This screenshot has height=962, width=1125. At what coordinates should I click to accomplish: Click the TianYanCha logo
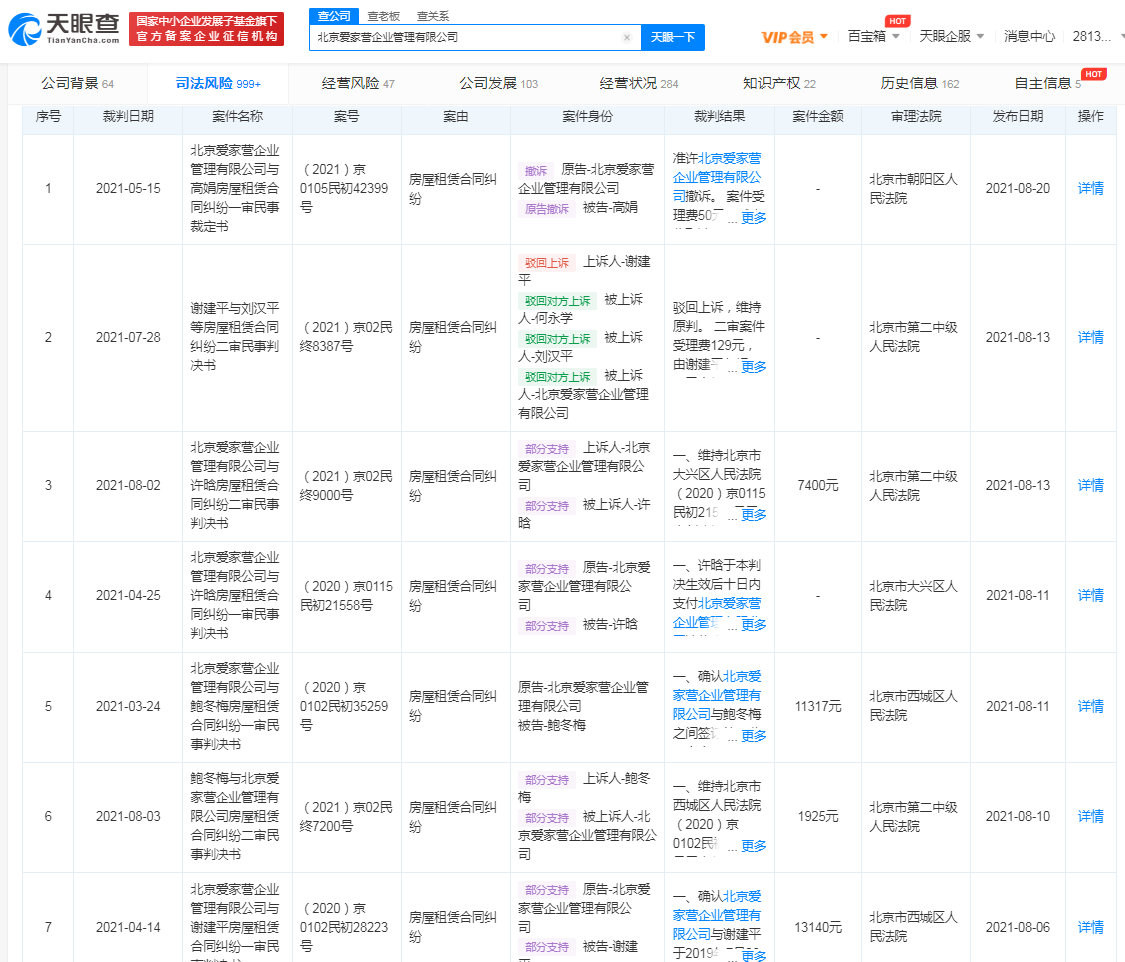tap(64, 29)
